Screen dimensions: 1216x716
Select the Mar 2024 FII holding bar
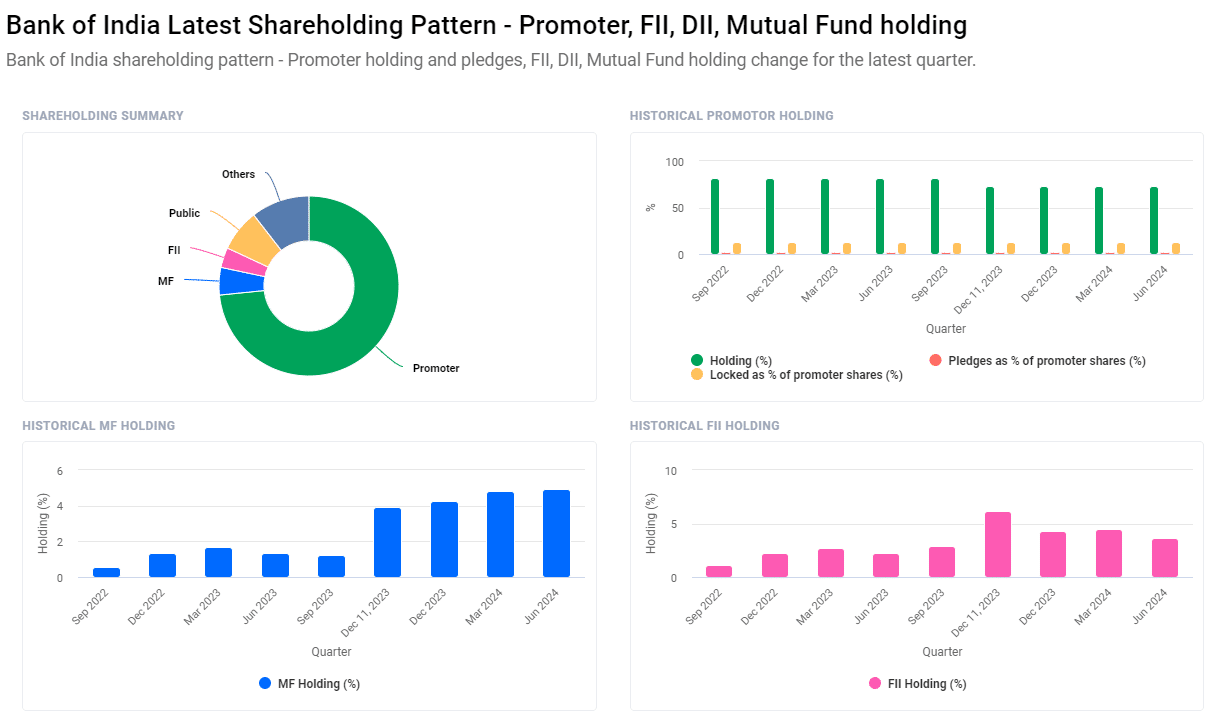1109,553
